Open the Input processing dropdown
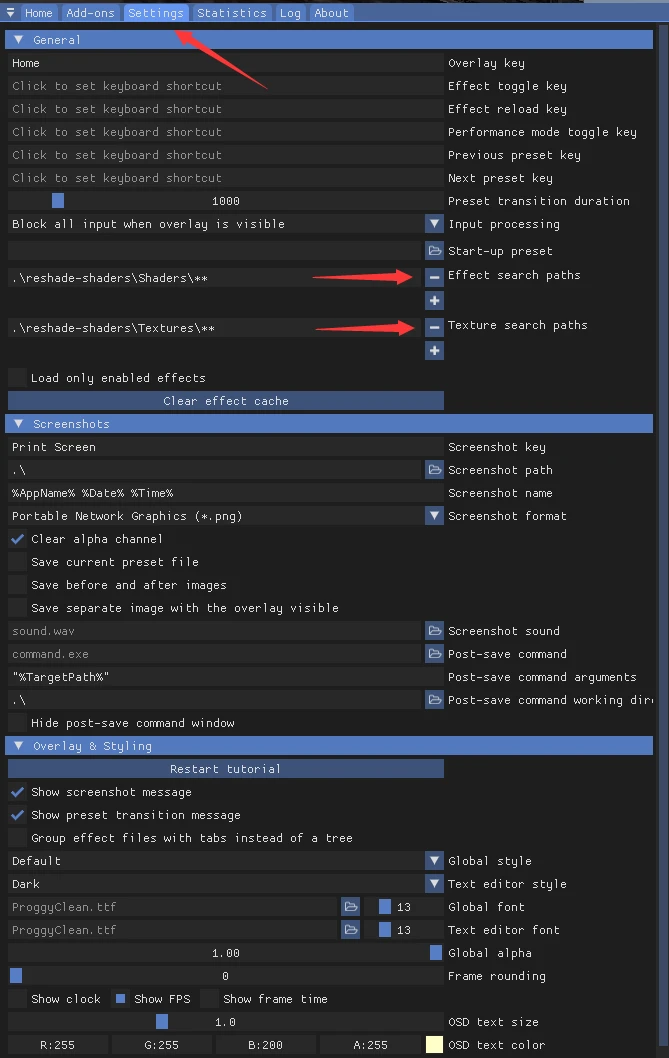This screenshot has width=669, height=1058. (434, 224)
